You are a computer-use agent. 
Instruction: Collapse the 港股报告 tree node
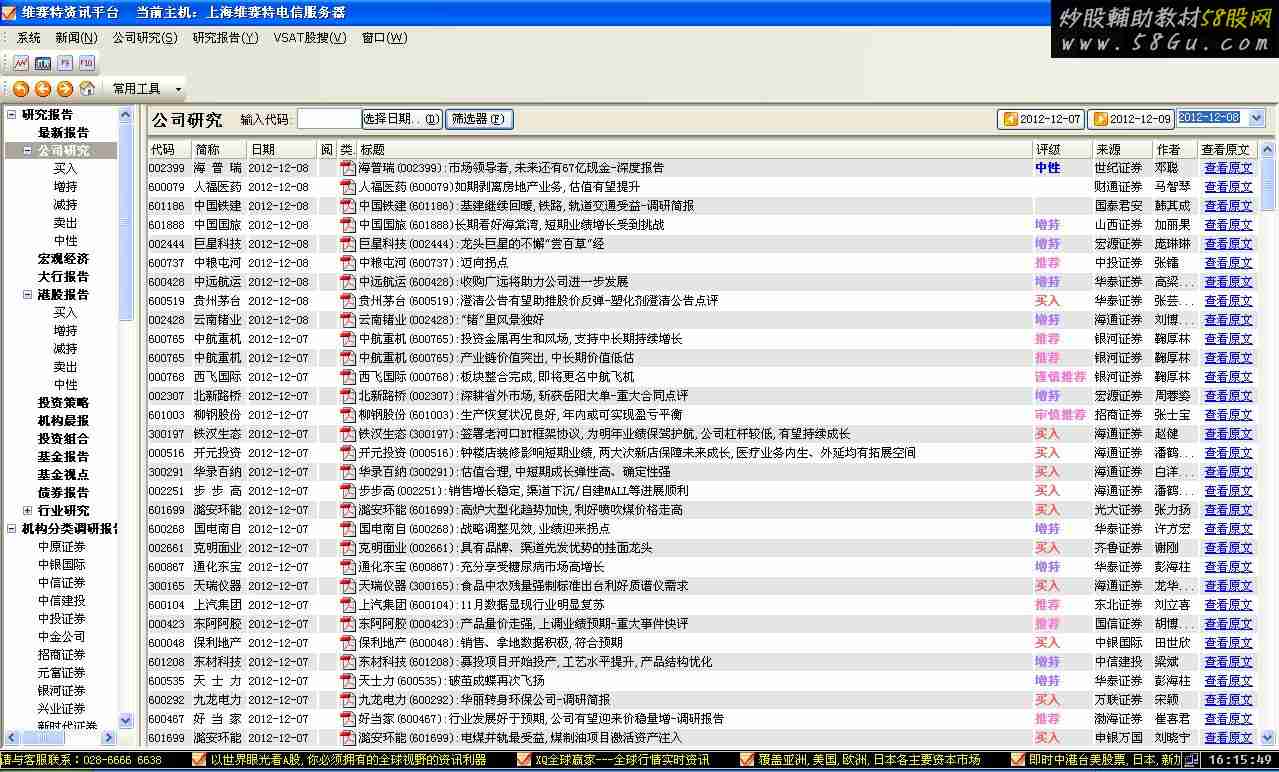click(x=27, y=295)
